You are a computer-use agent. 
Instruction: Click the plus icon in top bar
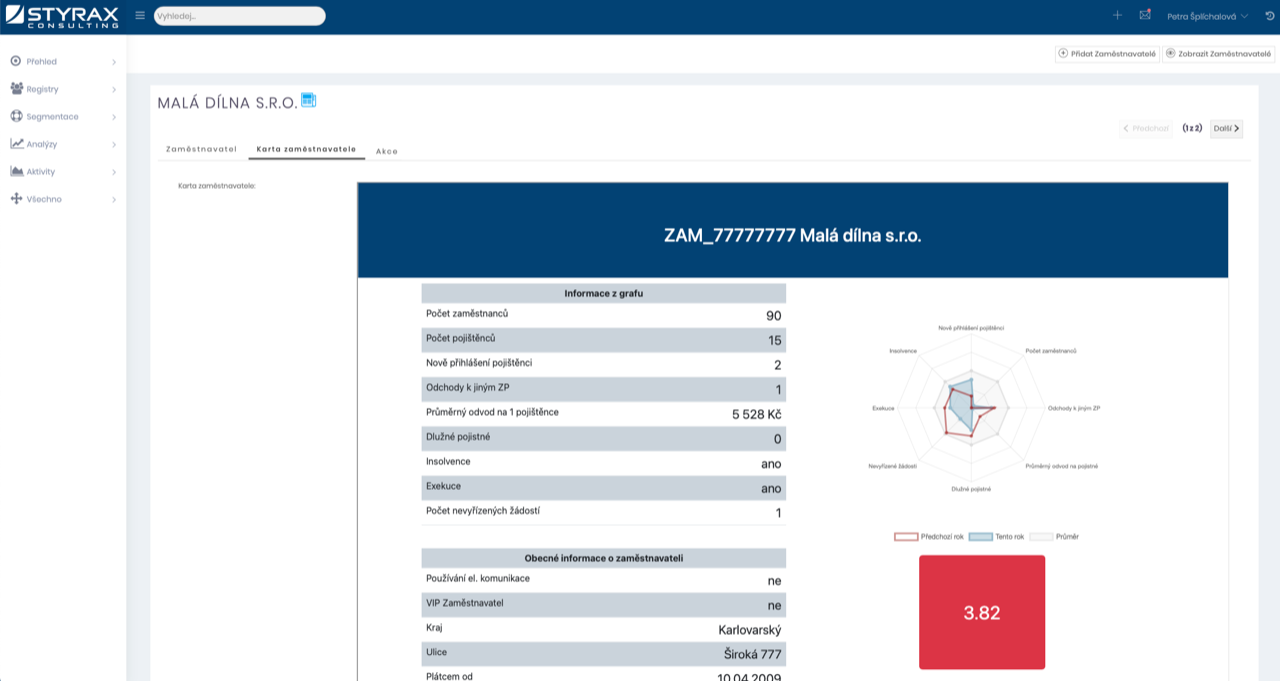click(x=1117, y=16)
